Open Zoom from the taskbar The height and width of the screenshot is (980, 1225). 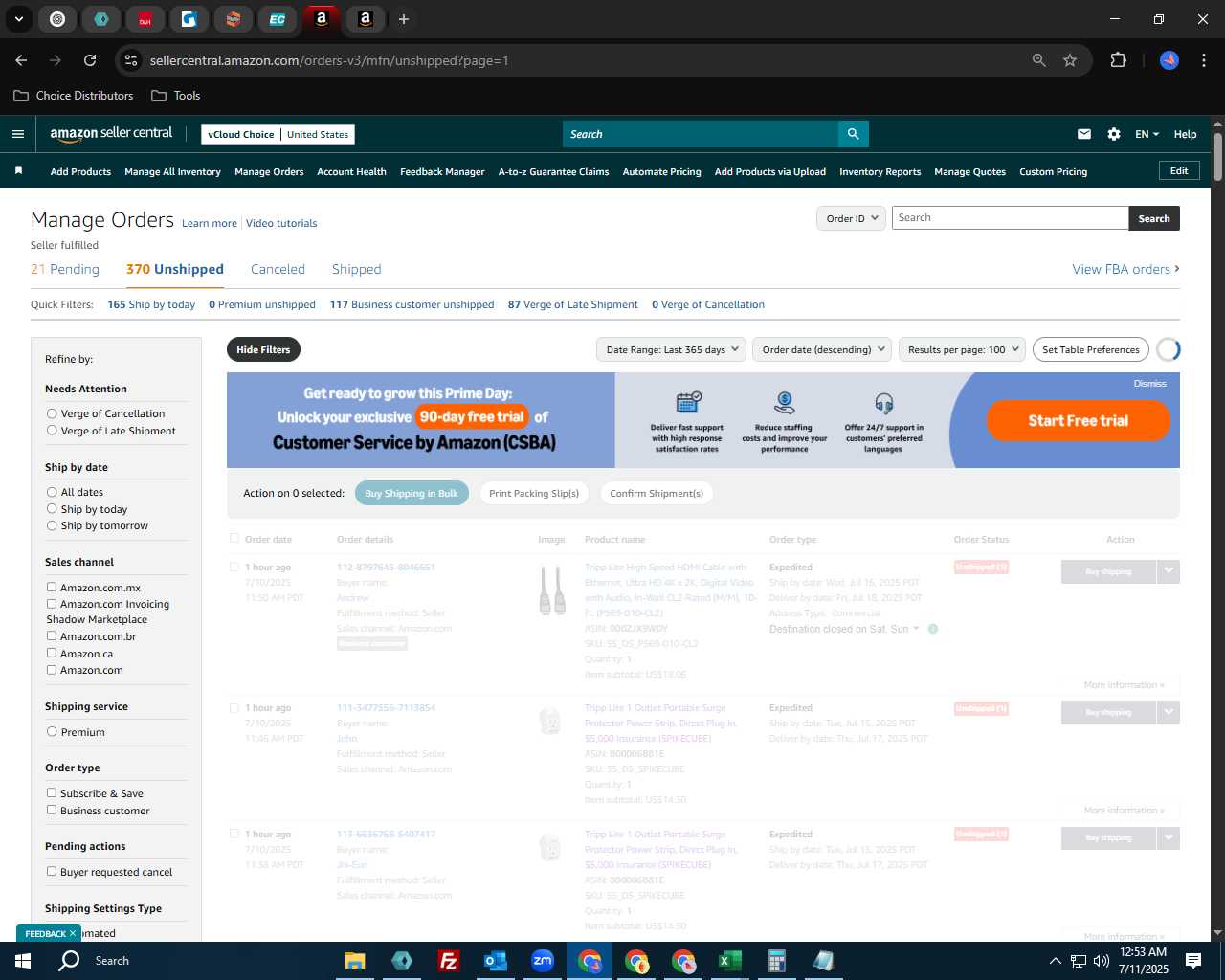[x=543, y=961]
